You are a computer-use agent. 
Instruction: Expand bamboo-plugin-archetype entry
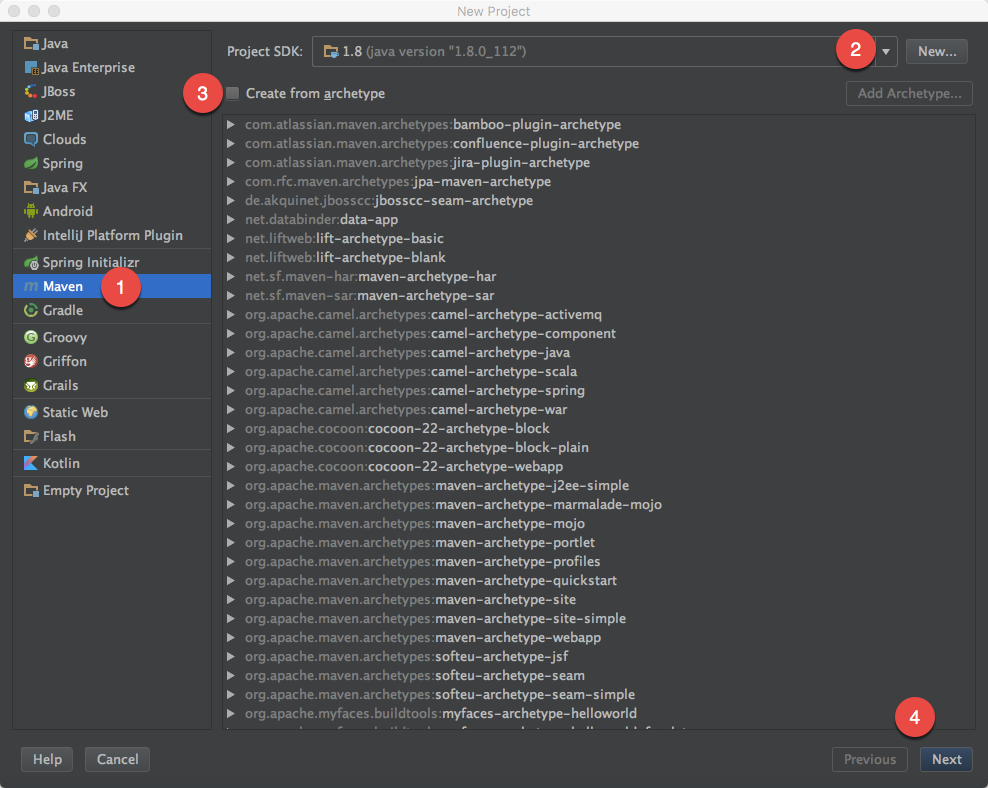(231, 125)
